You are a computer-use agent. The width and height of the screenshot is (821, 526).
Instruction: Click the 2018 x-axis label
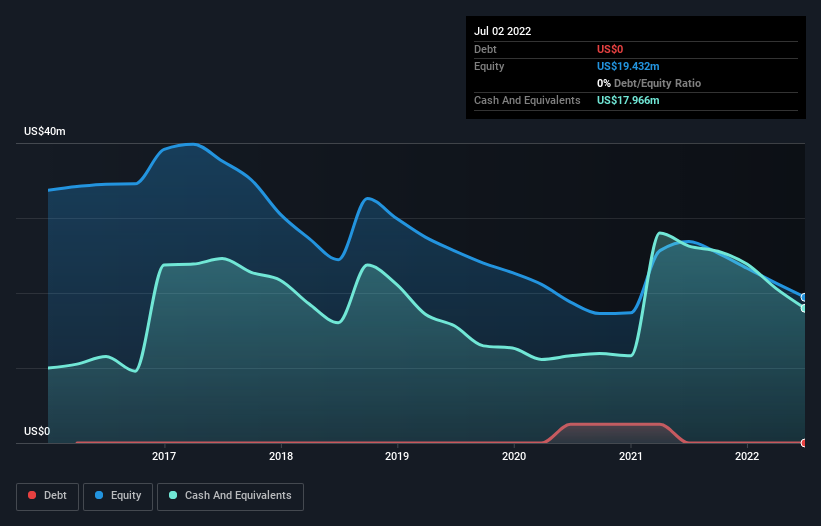point(281,456)
